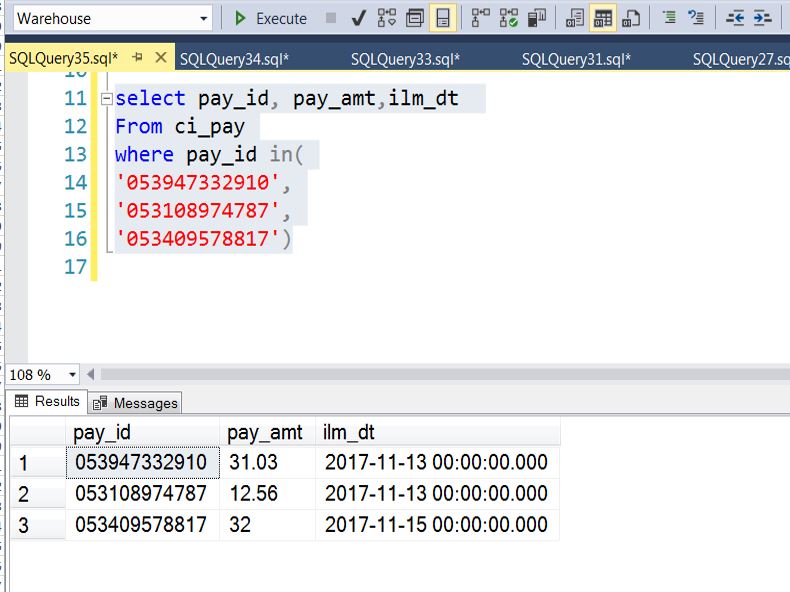Screen dimensions: 790x592
Task: Click the Execute query button
Action: click(x=270, y=18)
